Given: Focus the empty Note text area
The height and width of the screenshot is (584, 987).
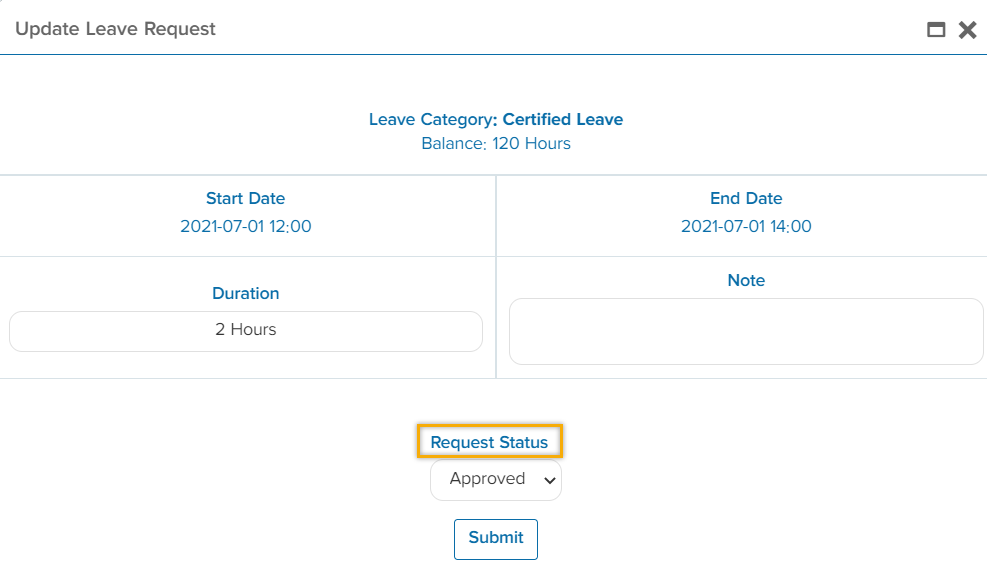Looking at the screenshot, I should [746, 331].
